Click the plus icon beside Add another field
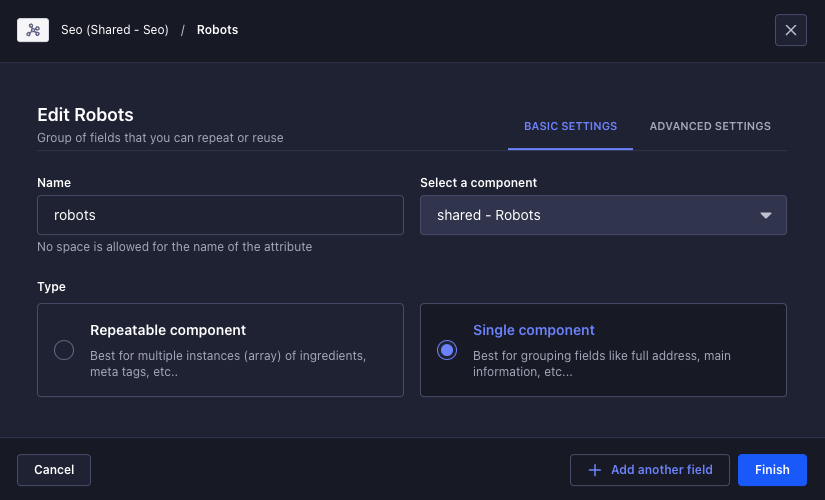 tap(595, 470)
